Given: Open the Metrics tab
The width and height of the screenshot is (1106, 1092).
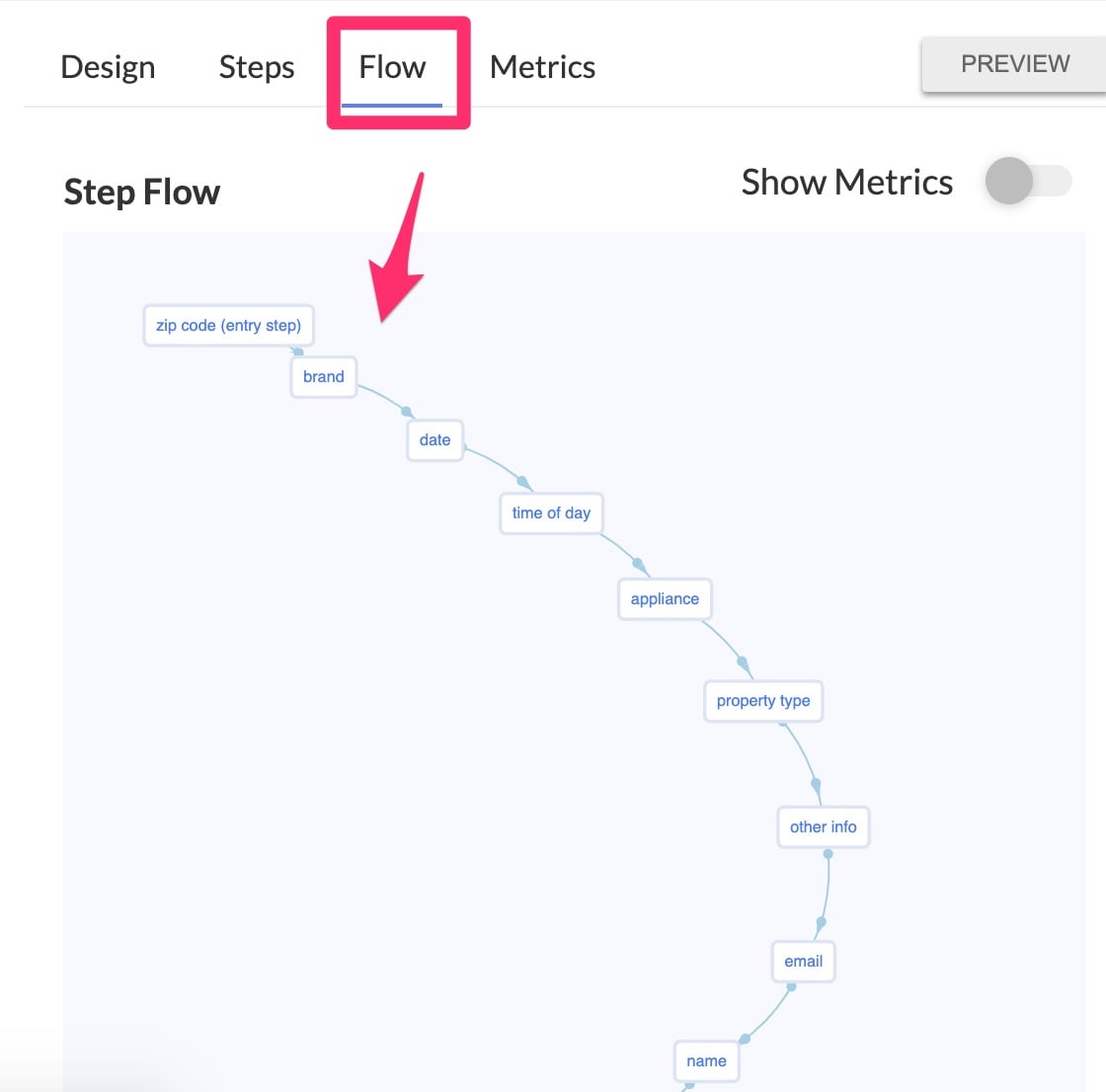Looking at the screenshot, I should pyautogui.click(x=542, y=67).
